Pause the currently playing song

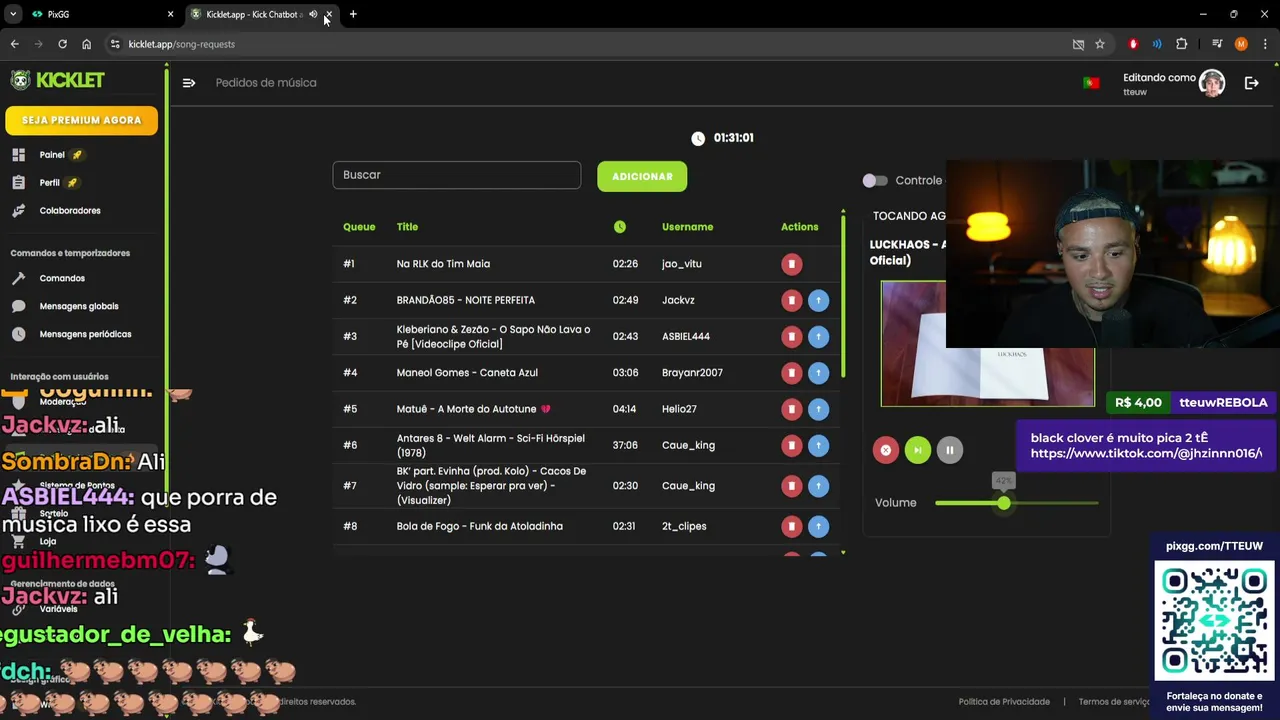[x=949, y=450]
